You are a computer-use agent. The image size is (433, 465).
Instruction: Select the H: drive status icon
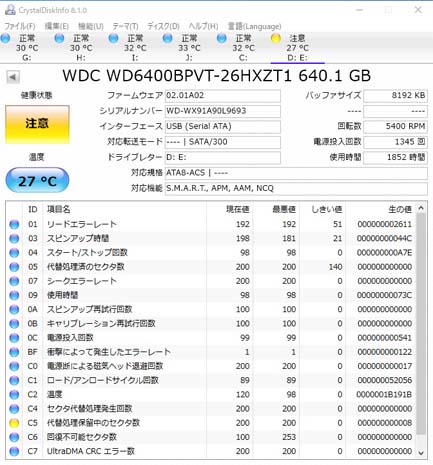coord(59,38)
